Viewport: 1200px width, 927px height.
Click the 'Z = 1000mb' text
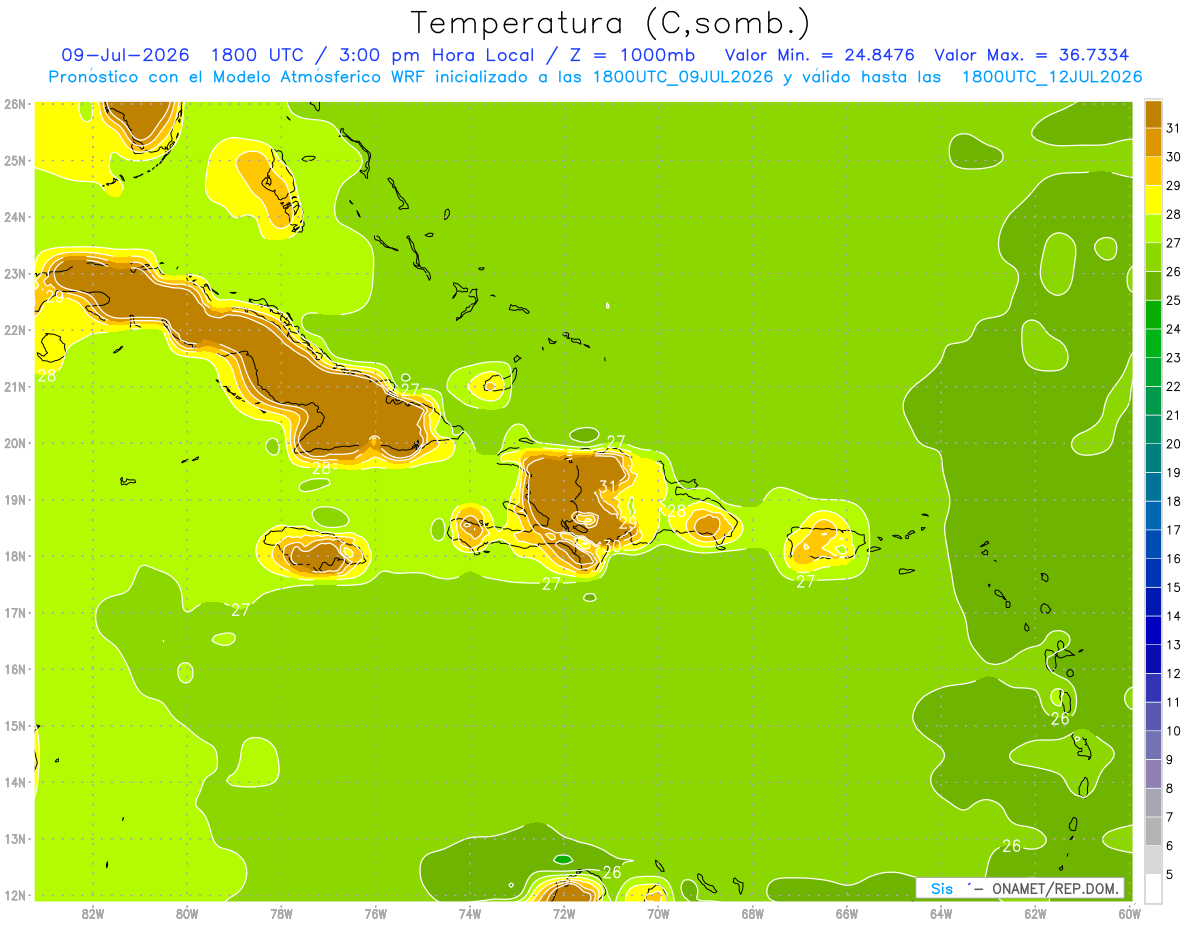[631, 55]
